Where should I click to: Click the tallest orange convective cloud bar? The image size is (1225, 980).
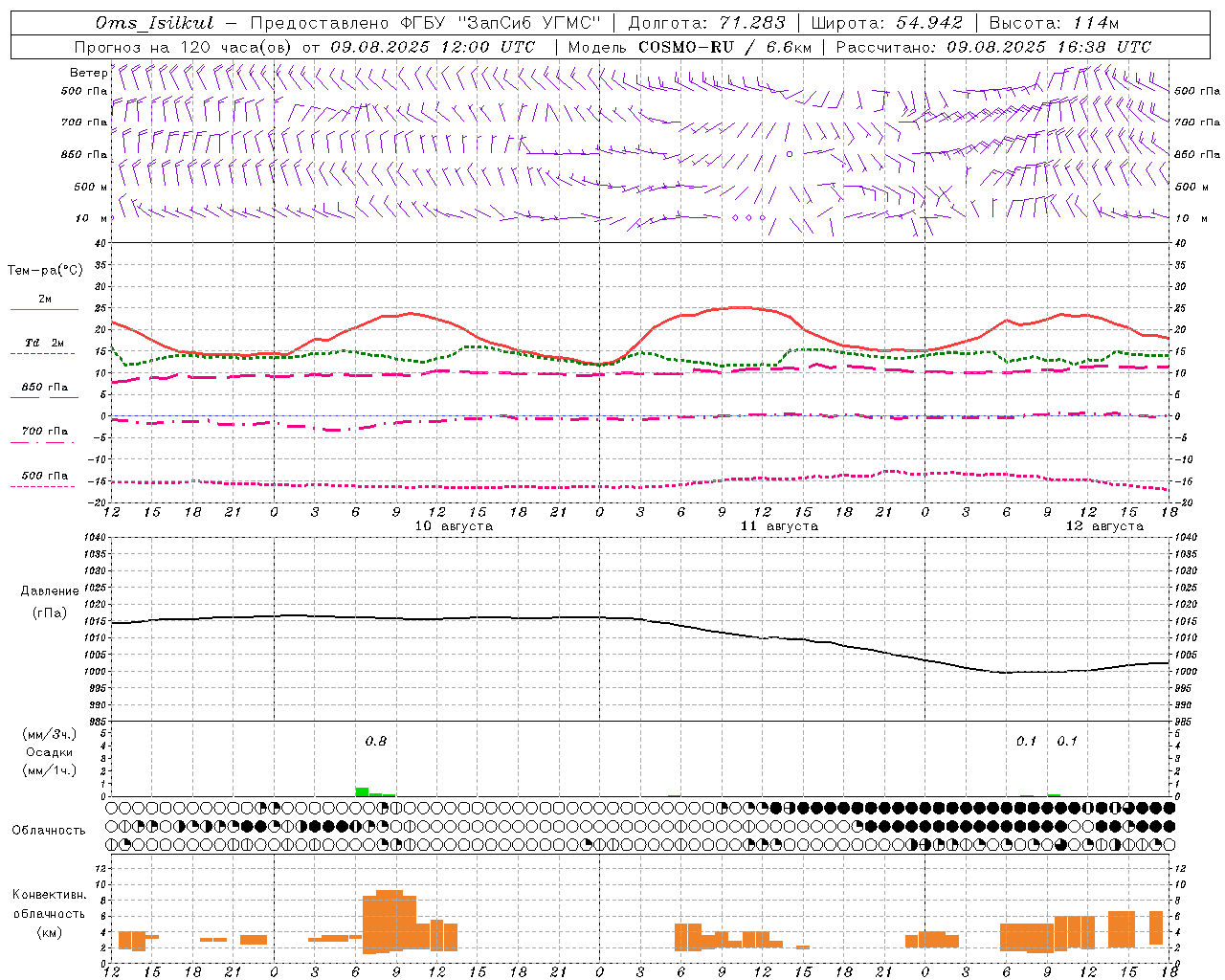[390, 921]
